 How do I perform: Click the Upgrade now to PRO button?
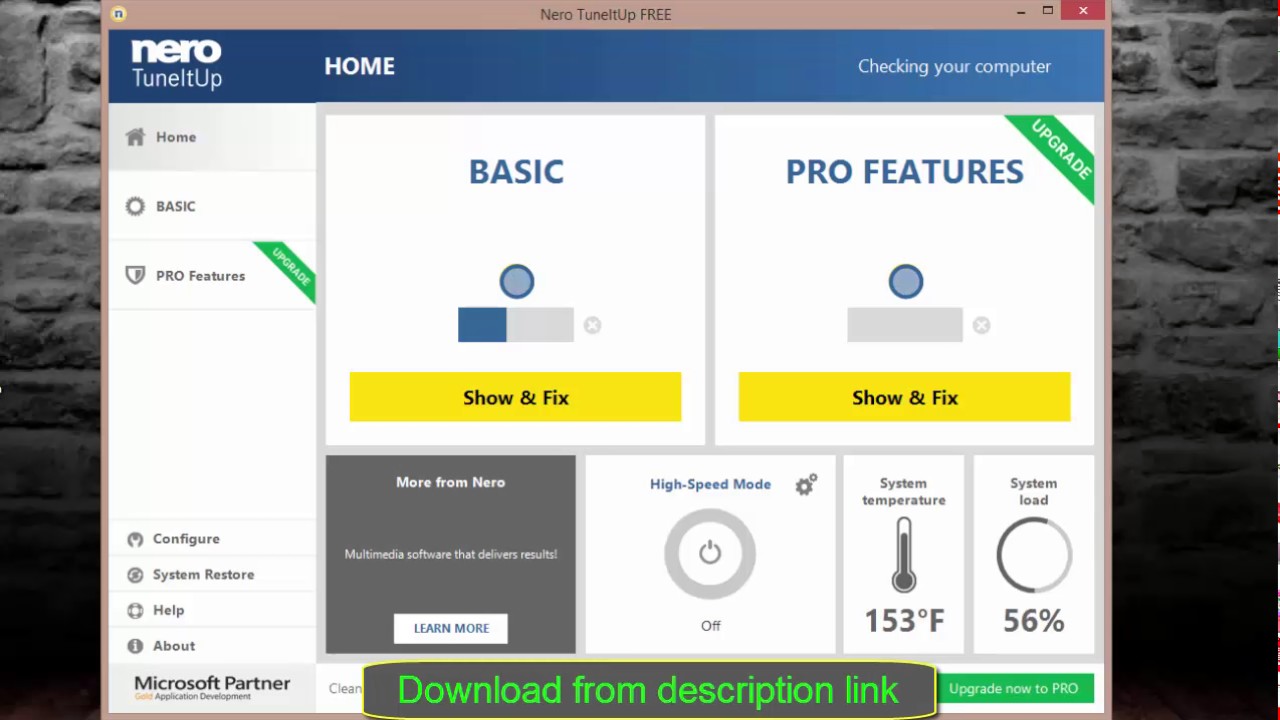(1013, 688)
